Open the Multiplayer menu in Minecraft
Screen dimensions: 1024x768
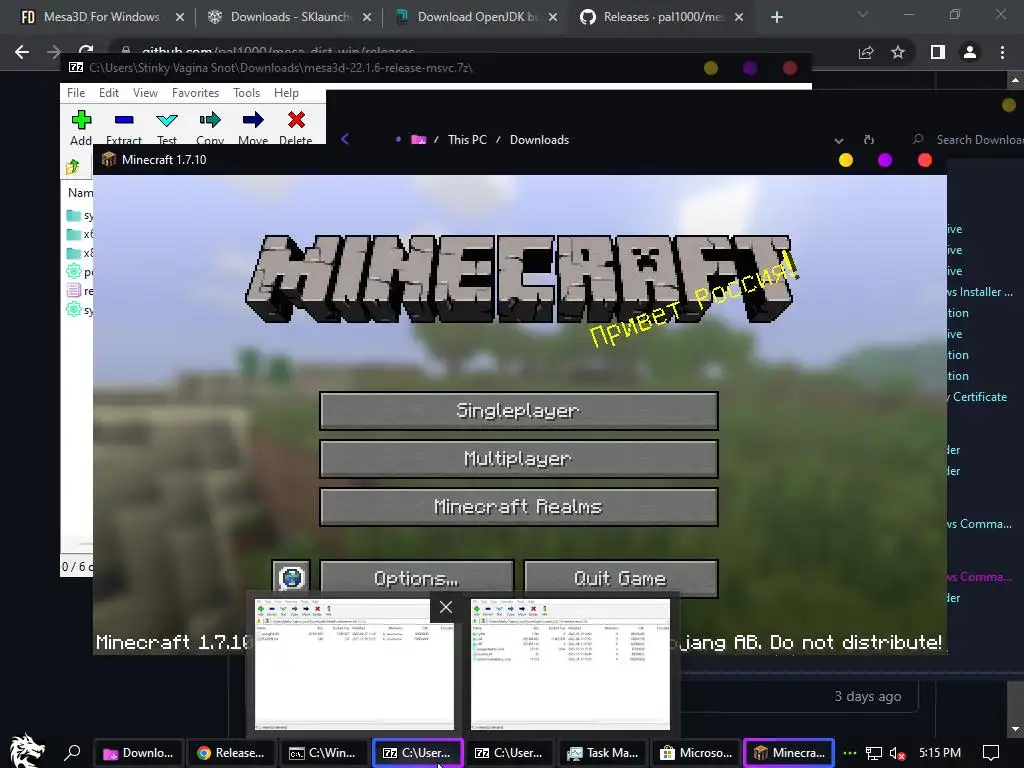pyautogui.click(x=519, y=458)
